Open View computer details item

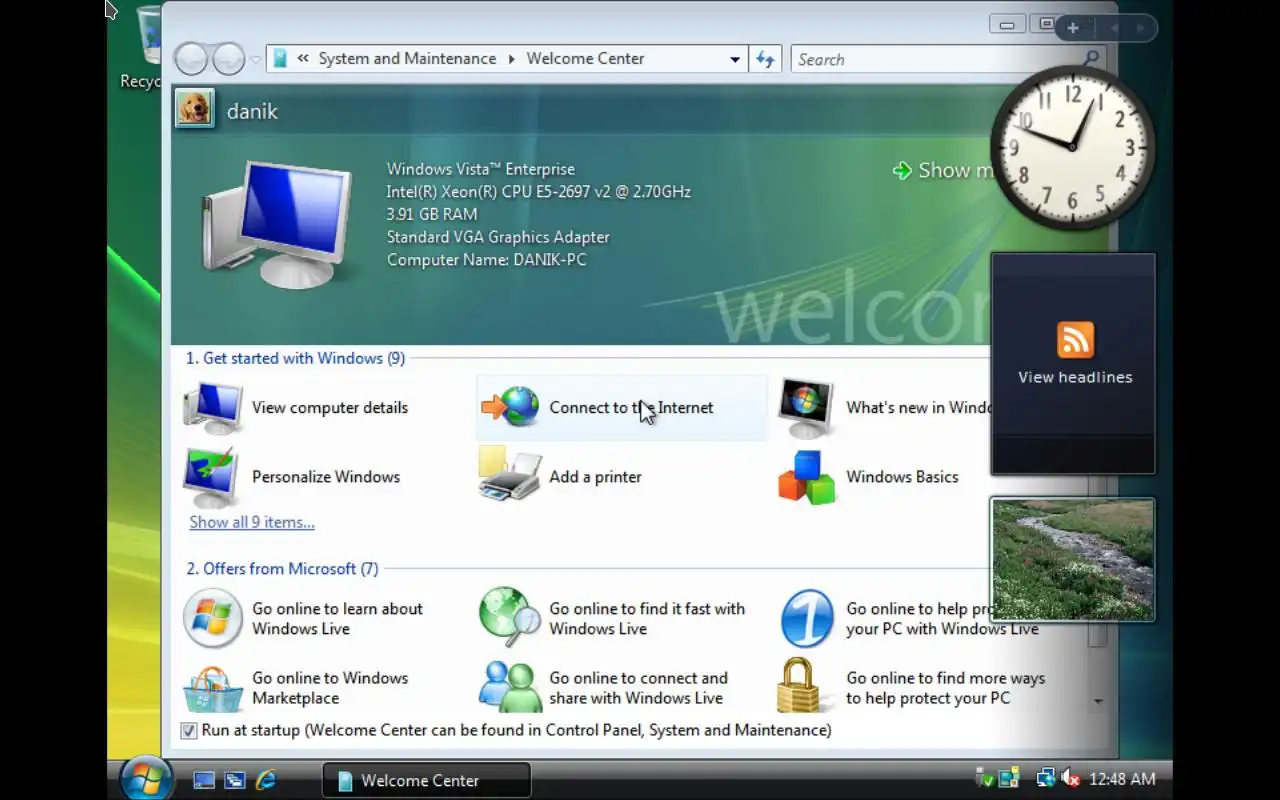(x=297, y=408)
